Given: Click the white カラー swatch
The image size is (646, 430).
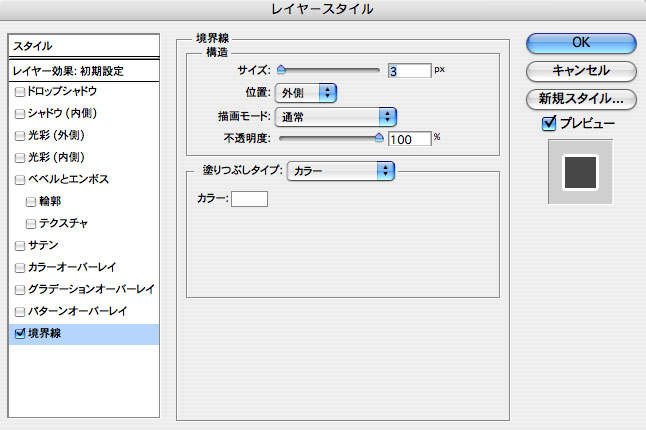Looking at the screenshot, I should [x=249, y=200].
